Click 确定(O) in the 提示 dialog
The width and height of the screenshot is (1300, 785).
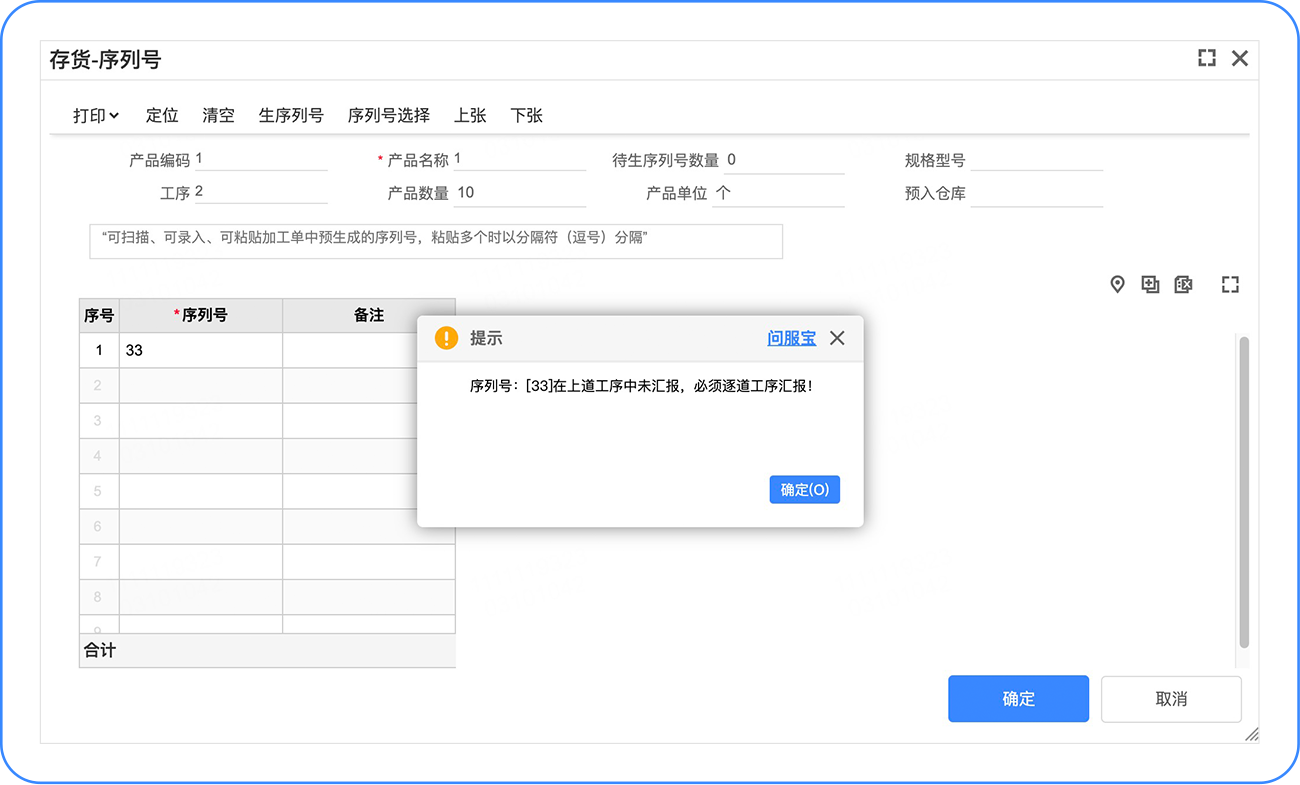(805, 490)
